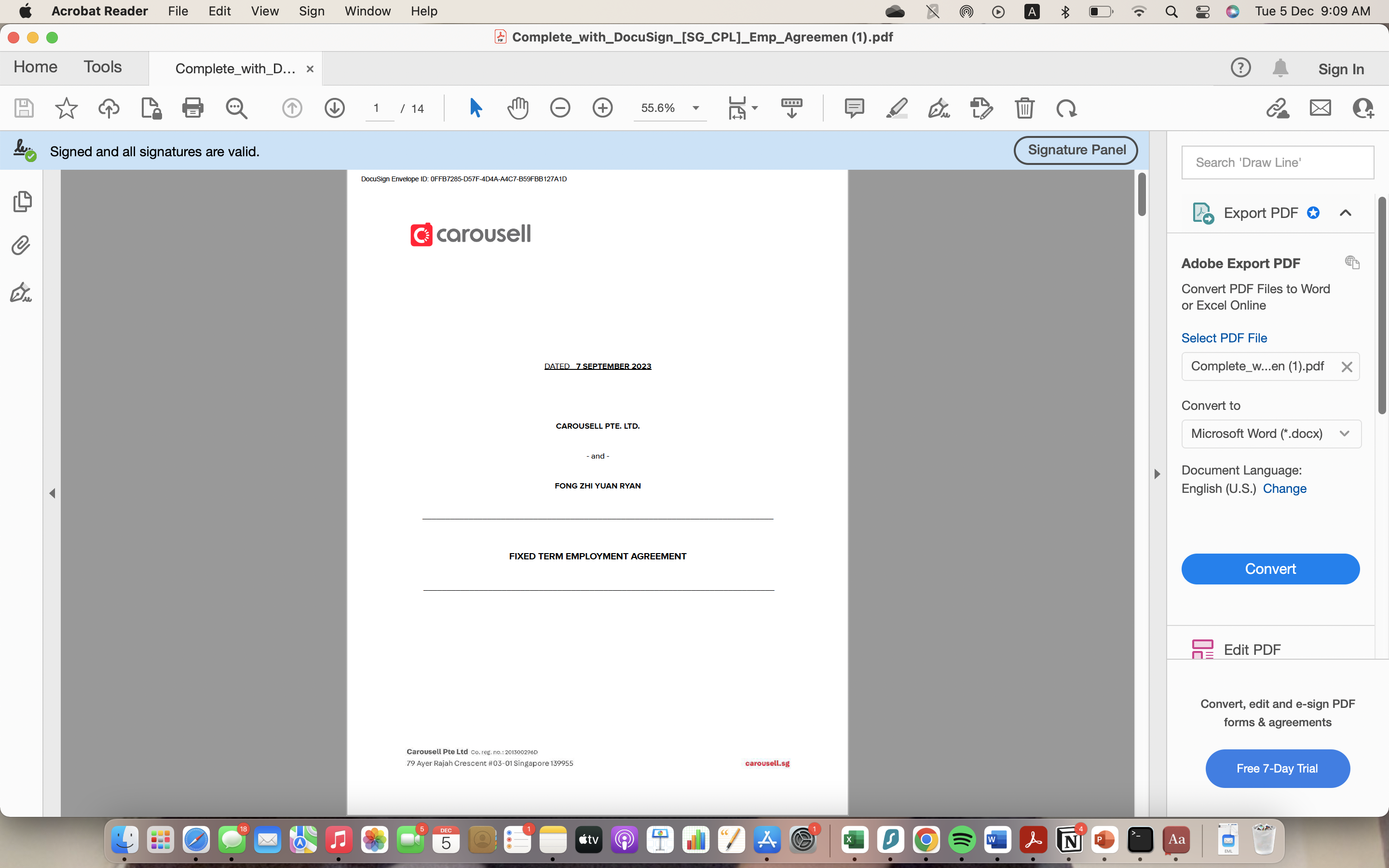The width and height of the screenshot is (1389, 868).
Task: Invite people to the document
Action: click(1363, 108)
